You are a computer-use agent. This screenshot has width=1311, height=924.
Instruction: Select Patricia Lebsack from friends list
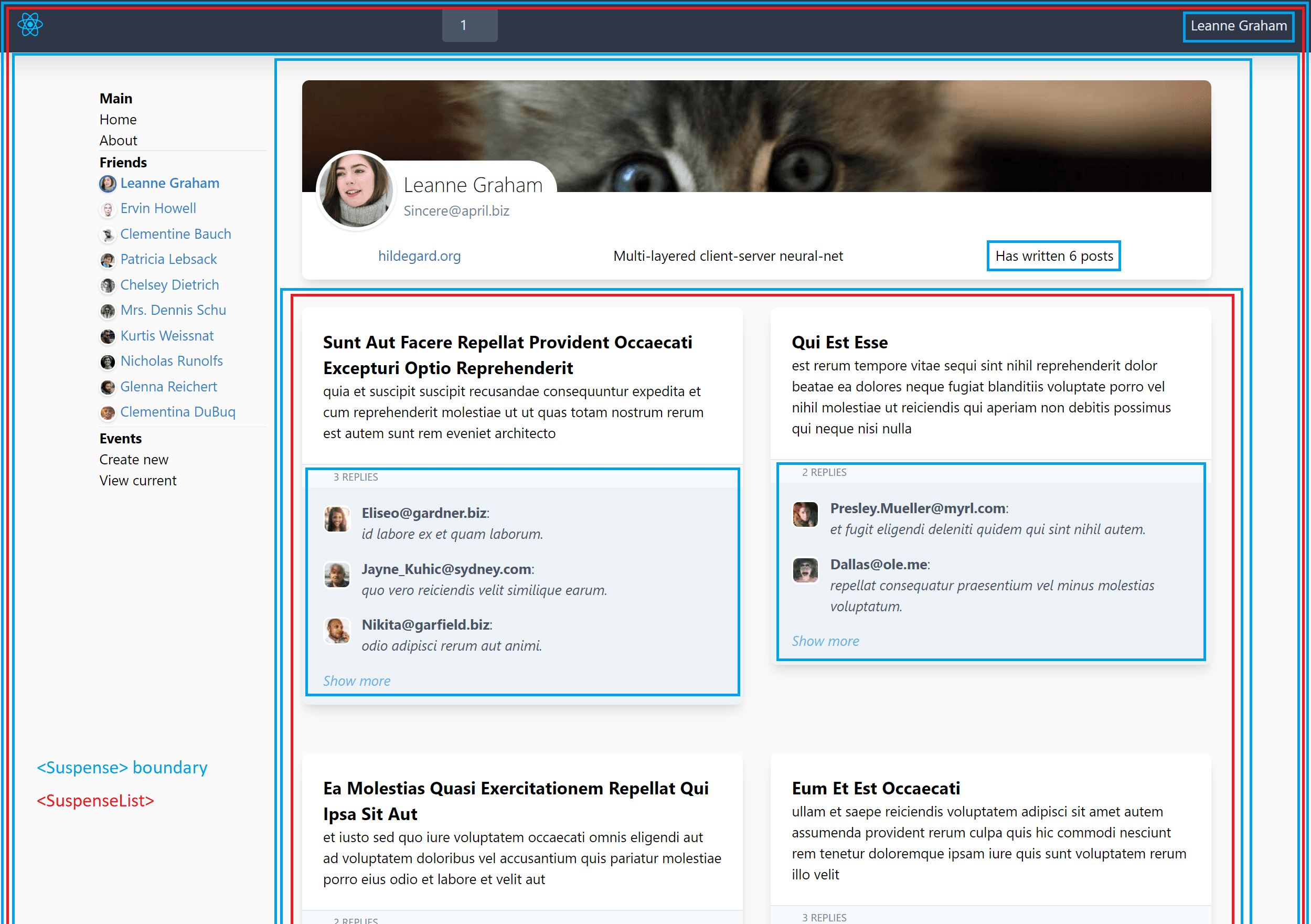tap(169, 258)
